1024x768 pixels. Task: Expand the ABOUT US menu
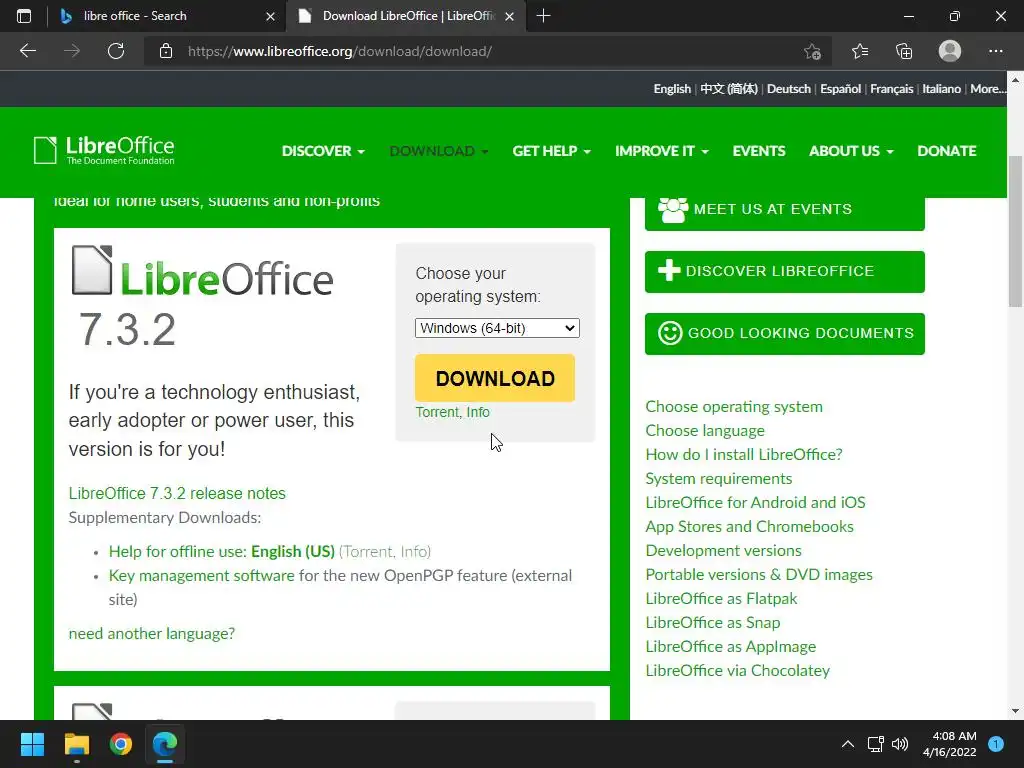851,151
